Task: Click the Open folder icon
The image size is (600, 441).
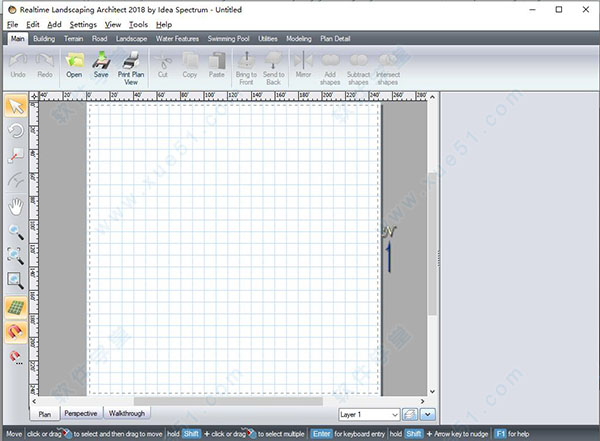Action: click(74, 66)
